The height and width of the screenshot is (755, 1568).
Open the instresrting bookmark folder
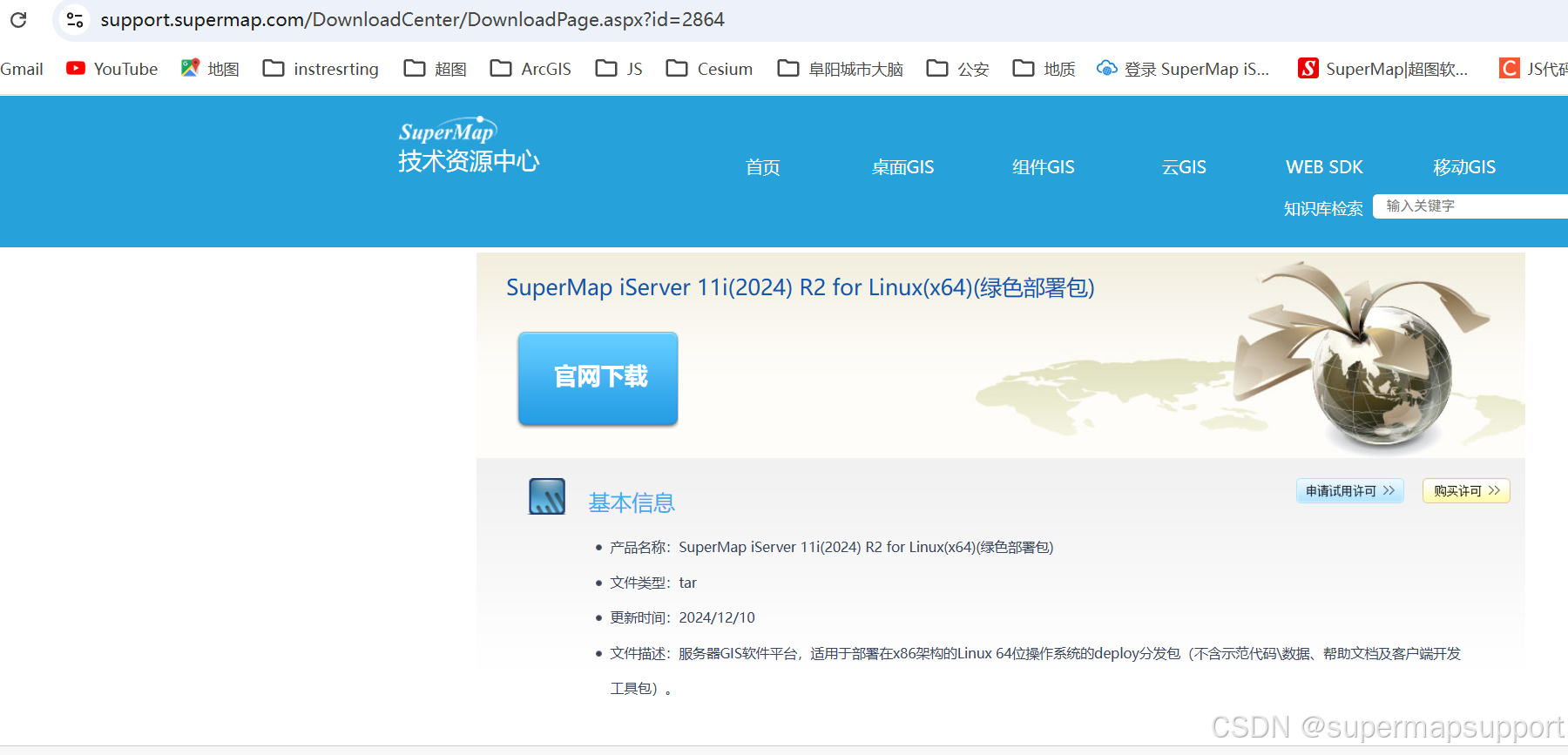tap(321, 69)
